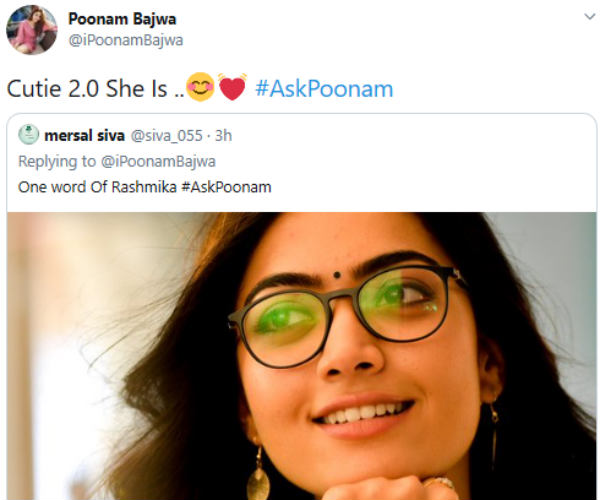Open the blue #AskPoonam hashtag
Viewport: 600px width, 500px height.
(324, 89)
